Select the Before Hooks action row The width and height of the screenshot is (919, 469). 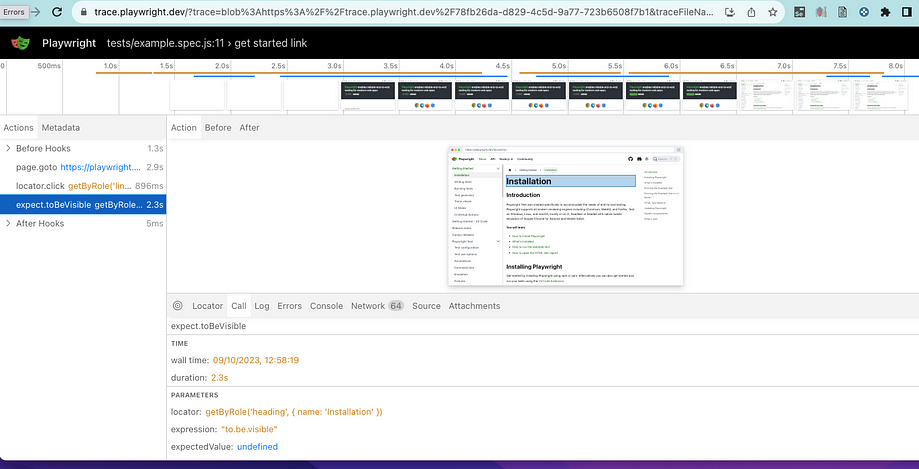click(x=83, y=148)
